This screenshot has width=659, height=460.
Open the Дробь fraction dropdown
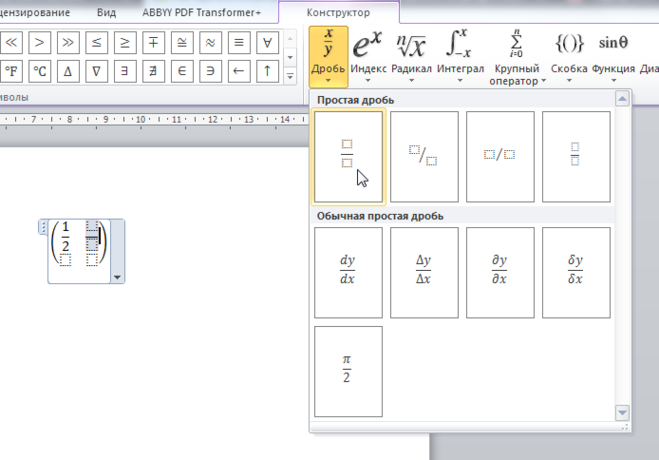click(328, 57)
